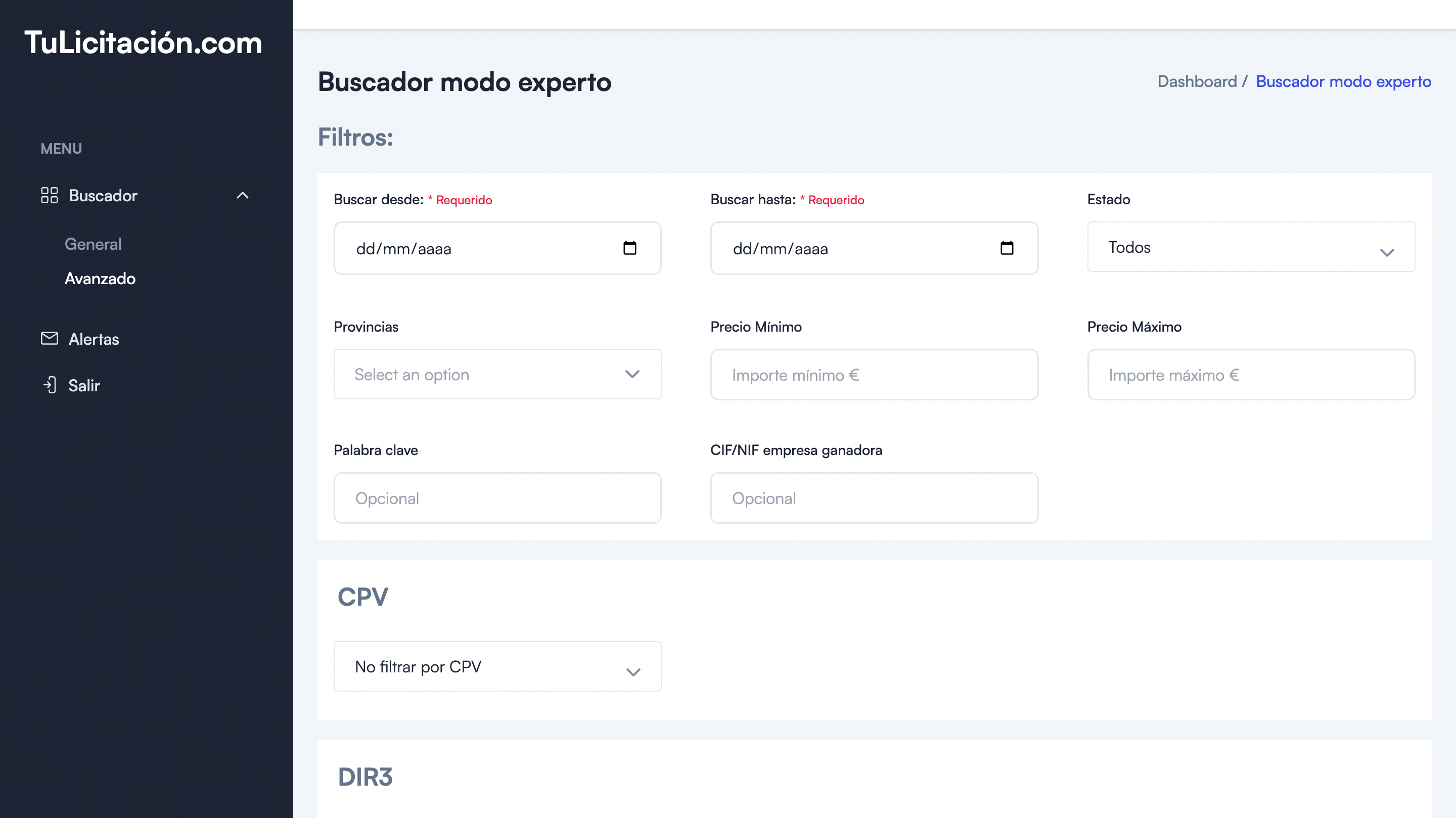Screen dimensions: 1456x818
Task: Open the Estado dropdown
Action: tap(1250, 247)
